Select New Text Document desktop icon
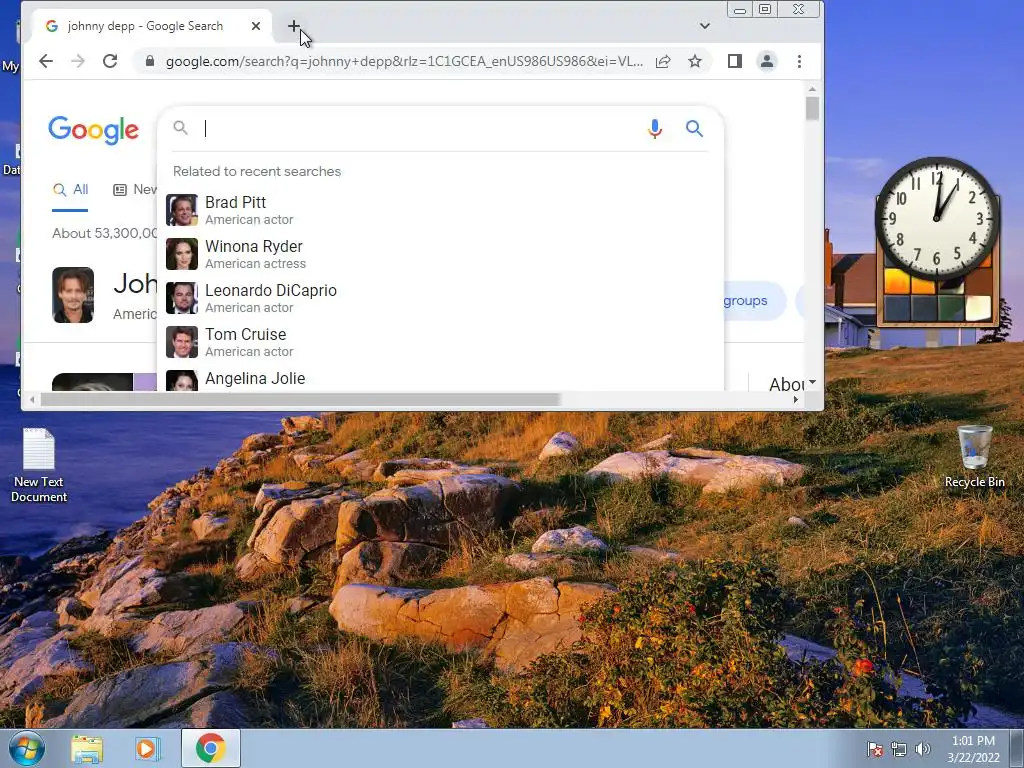The image size is (1024, 768). coord(39,466)
